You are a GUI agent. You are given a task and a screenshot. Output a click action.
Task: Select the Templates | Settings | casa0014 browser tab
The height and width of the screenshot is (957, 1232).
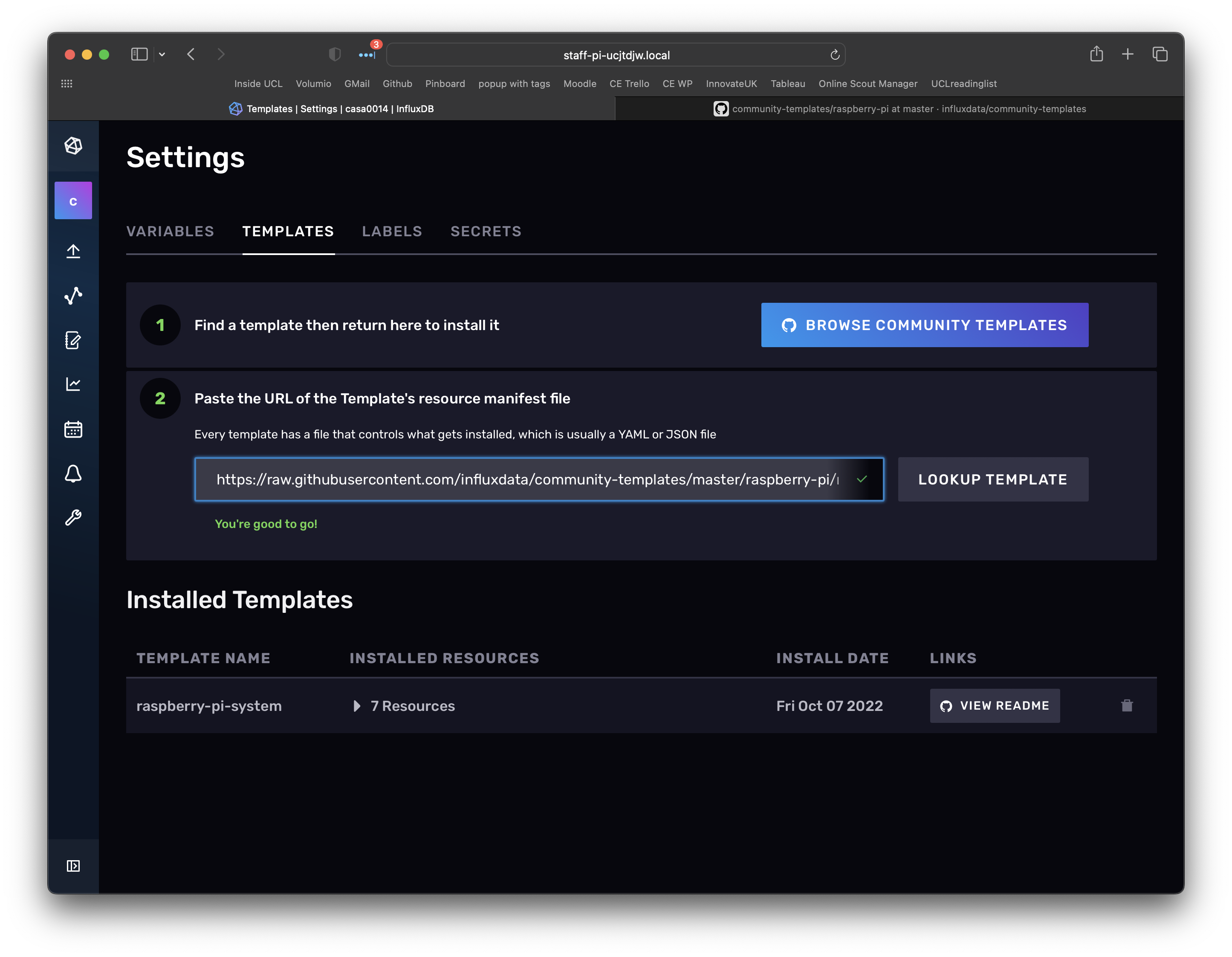pos(332,108)
